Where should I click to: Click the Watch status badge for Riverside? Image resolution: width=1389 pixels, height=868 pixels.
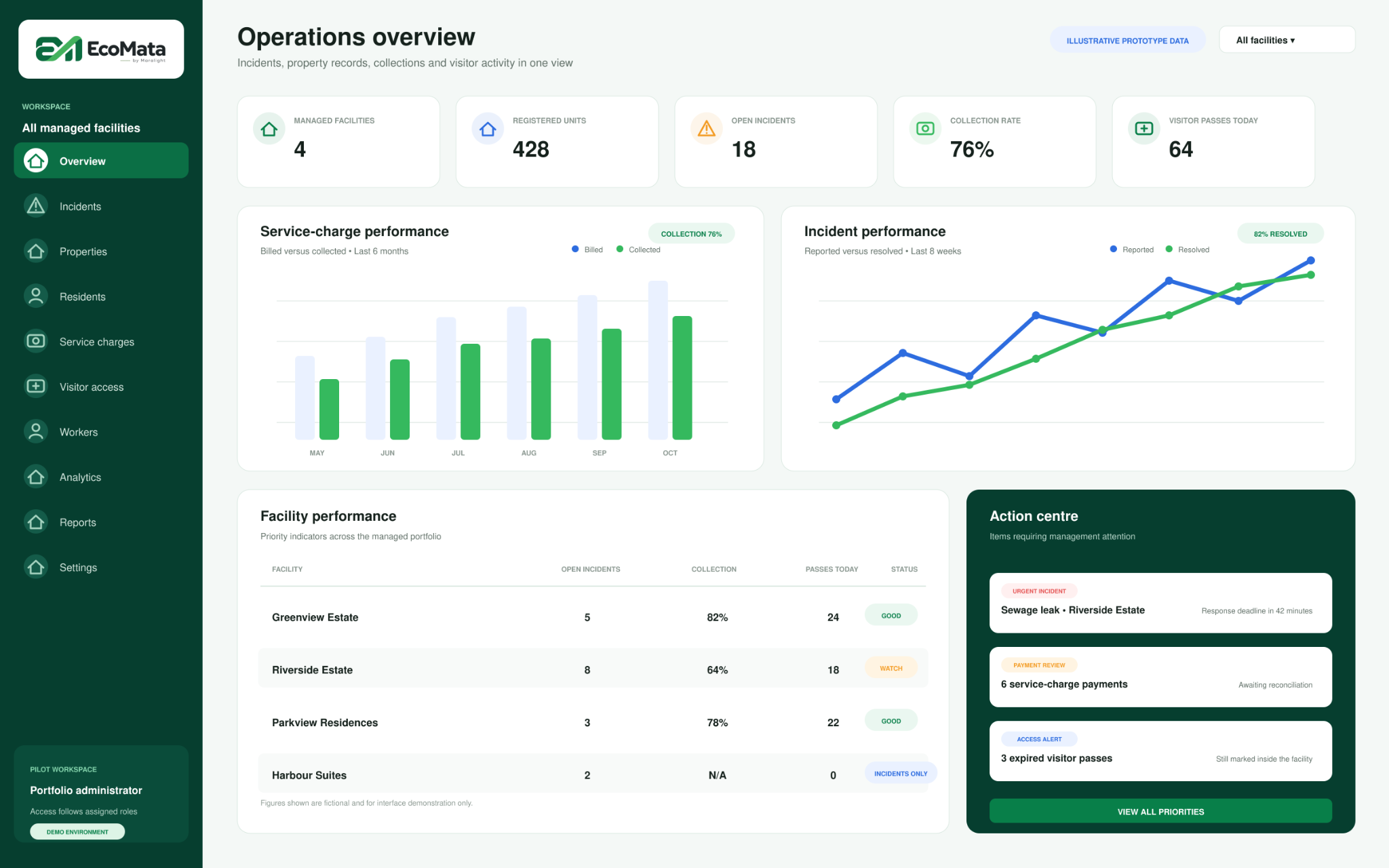tap(891, 668)
